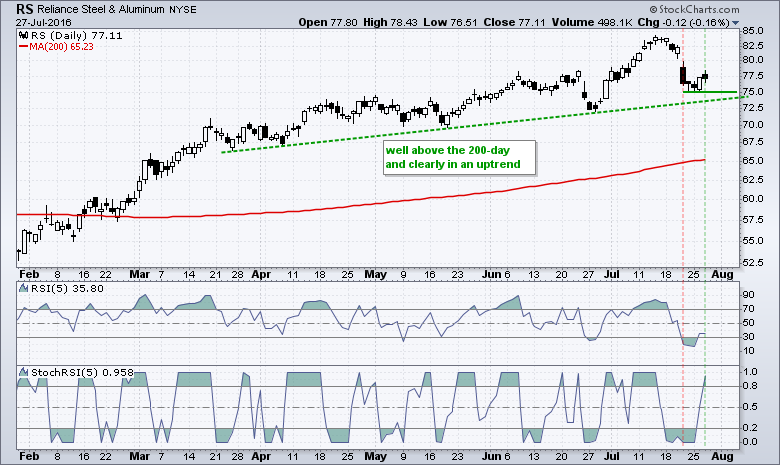The image size is (780, 465).
Task: Click the StochRSI 0.0 axis label
Action: point(750,442)
